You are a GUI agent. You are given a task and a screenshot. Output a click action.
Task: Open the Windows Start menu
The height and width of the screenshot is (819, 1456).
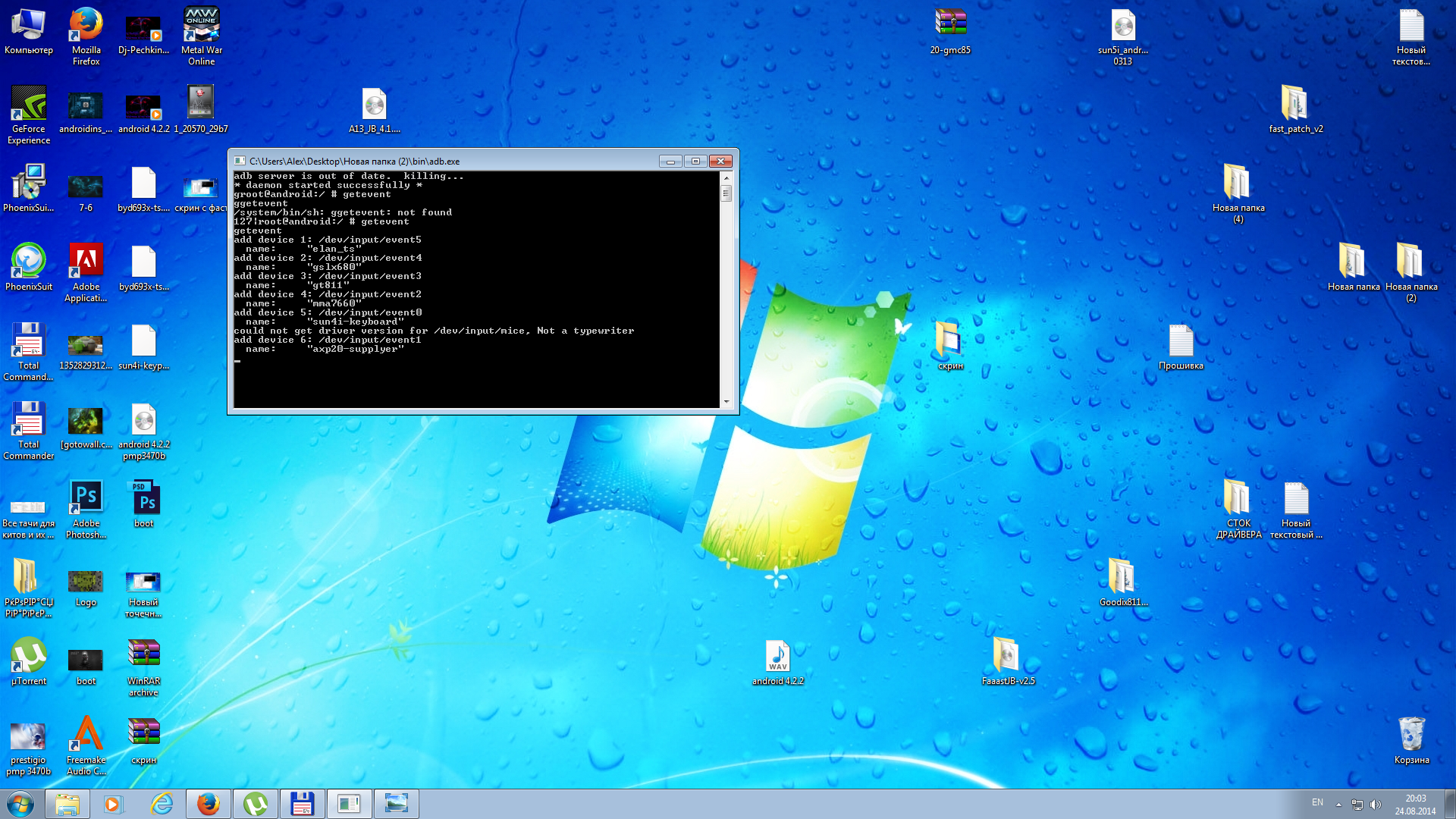click(x=20, y=804)
